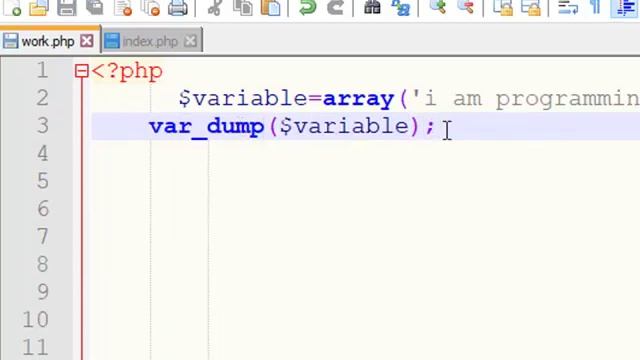Open a file using the folder icon

click(39, 7)
